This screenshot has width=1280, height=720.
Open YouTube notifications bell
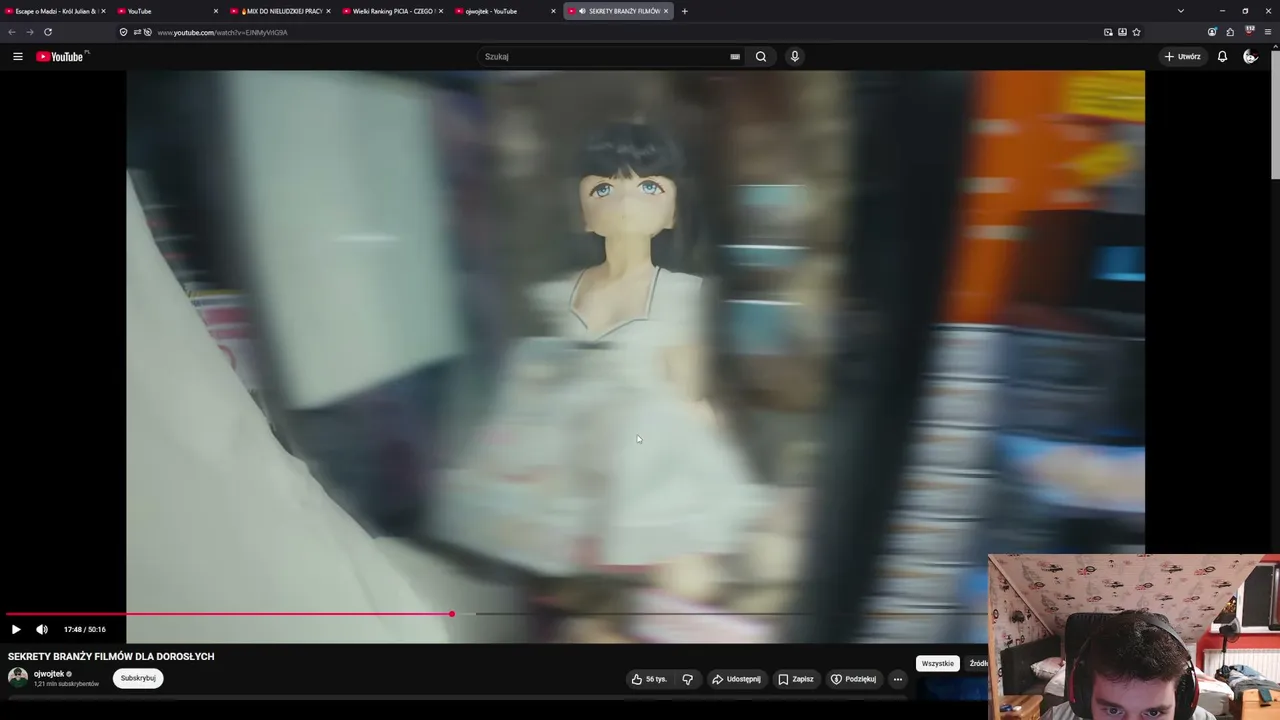click(x=1222, y=57)
